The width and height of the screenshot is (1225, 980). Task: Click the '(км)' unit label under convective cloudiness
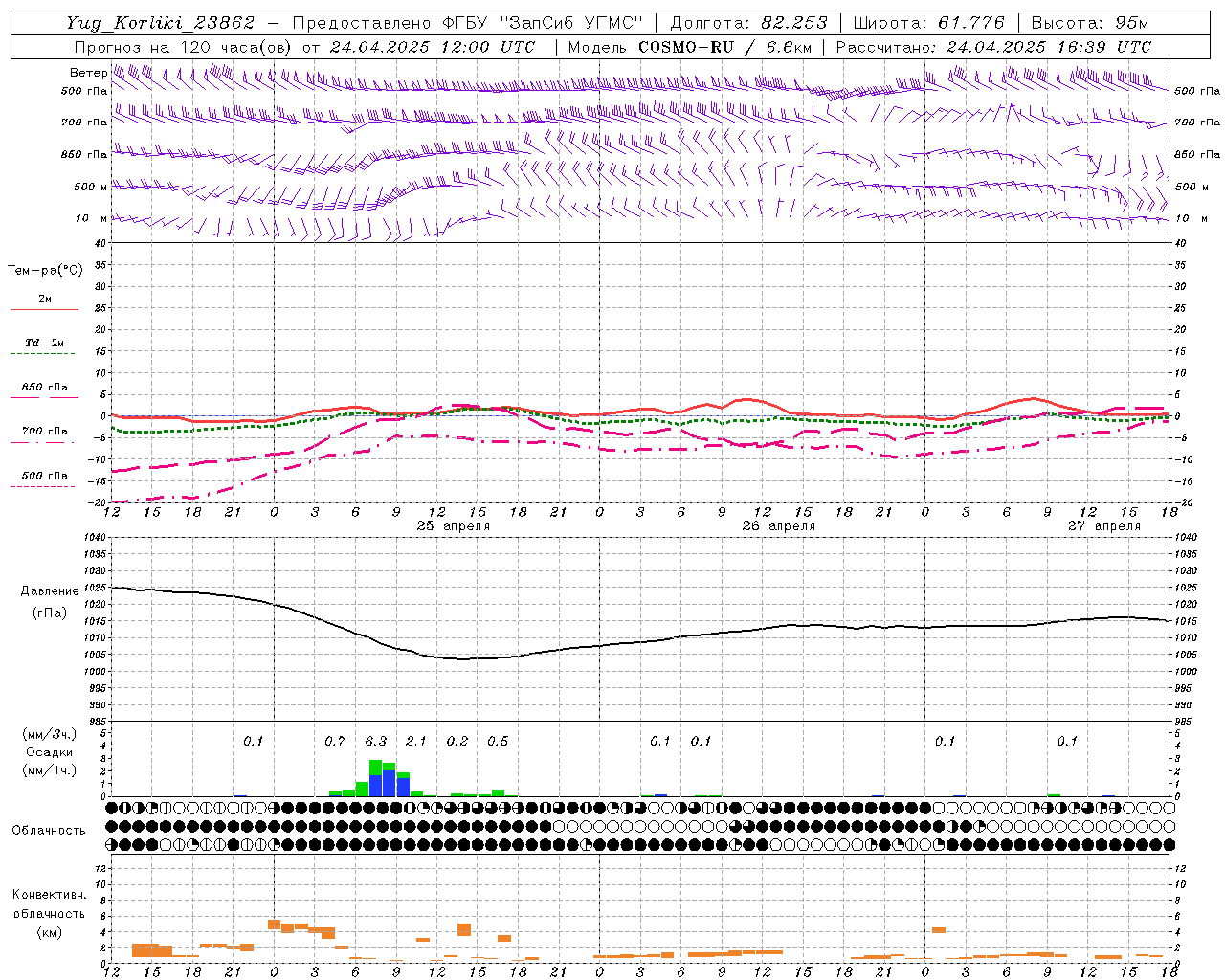coord(49,932)
